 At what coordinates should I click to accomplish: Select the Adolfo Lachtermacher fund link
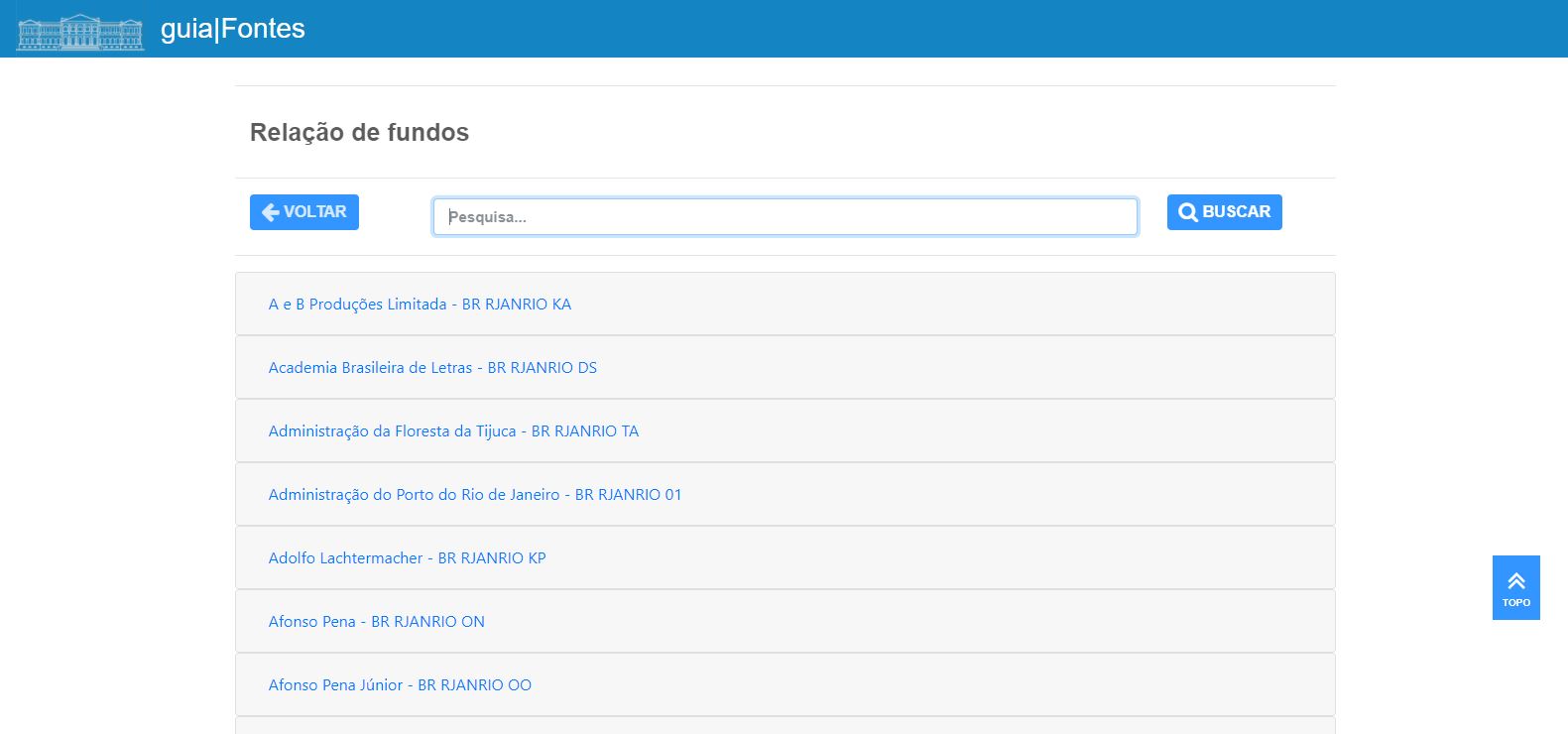point(407,558)
